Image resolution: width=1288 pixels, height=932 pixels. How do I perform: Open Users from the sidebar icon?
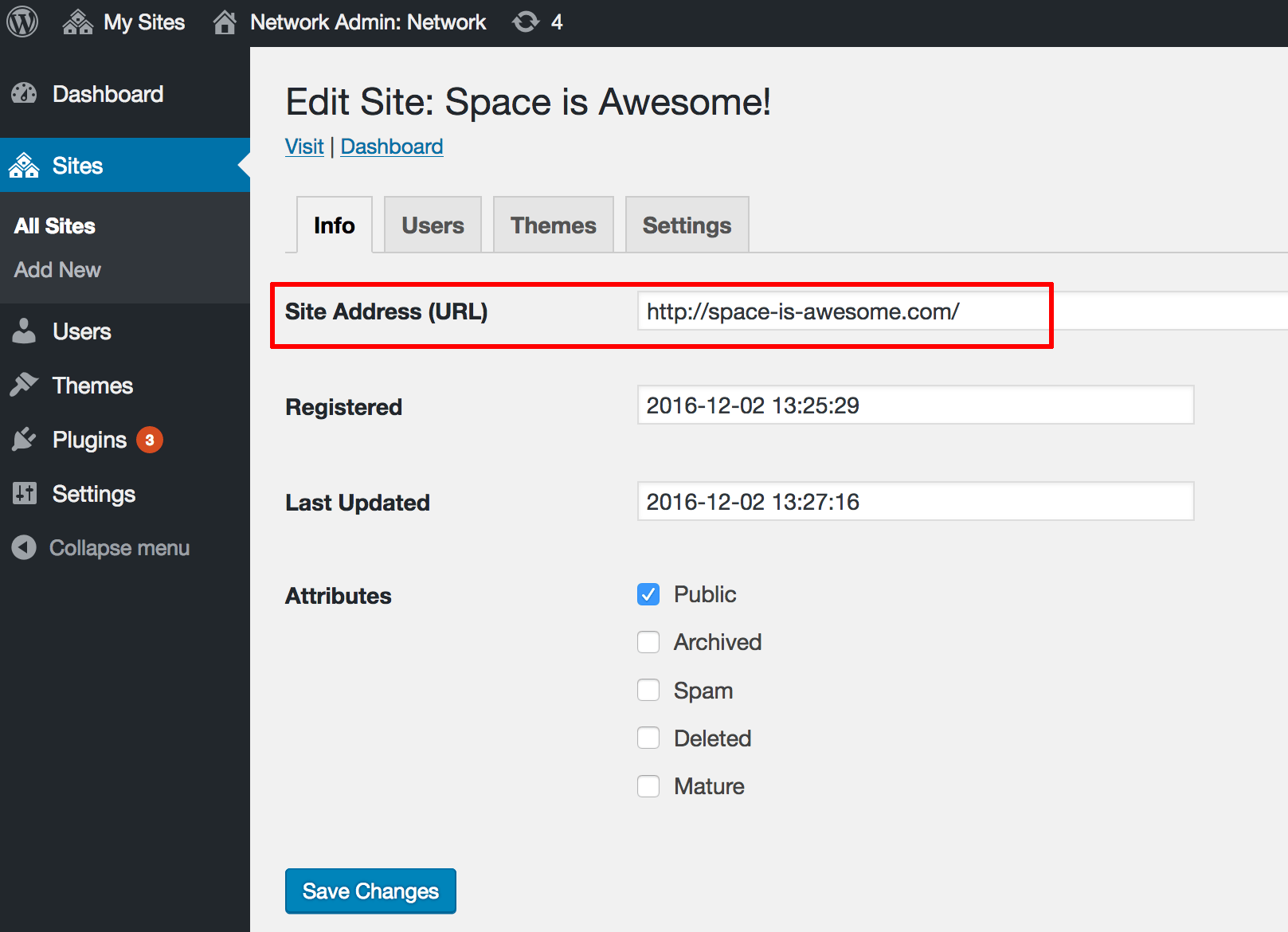click(x=24, y=331)
